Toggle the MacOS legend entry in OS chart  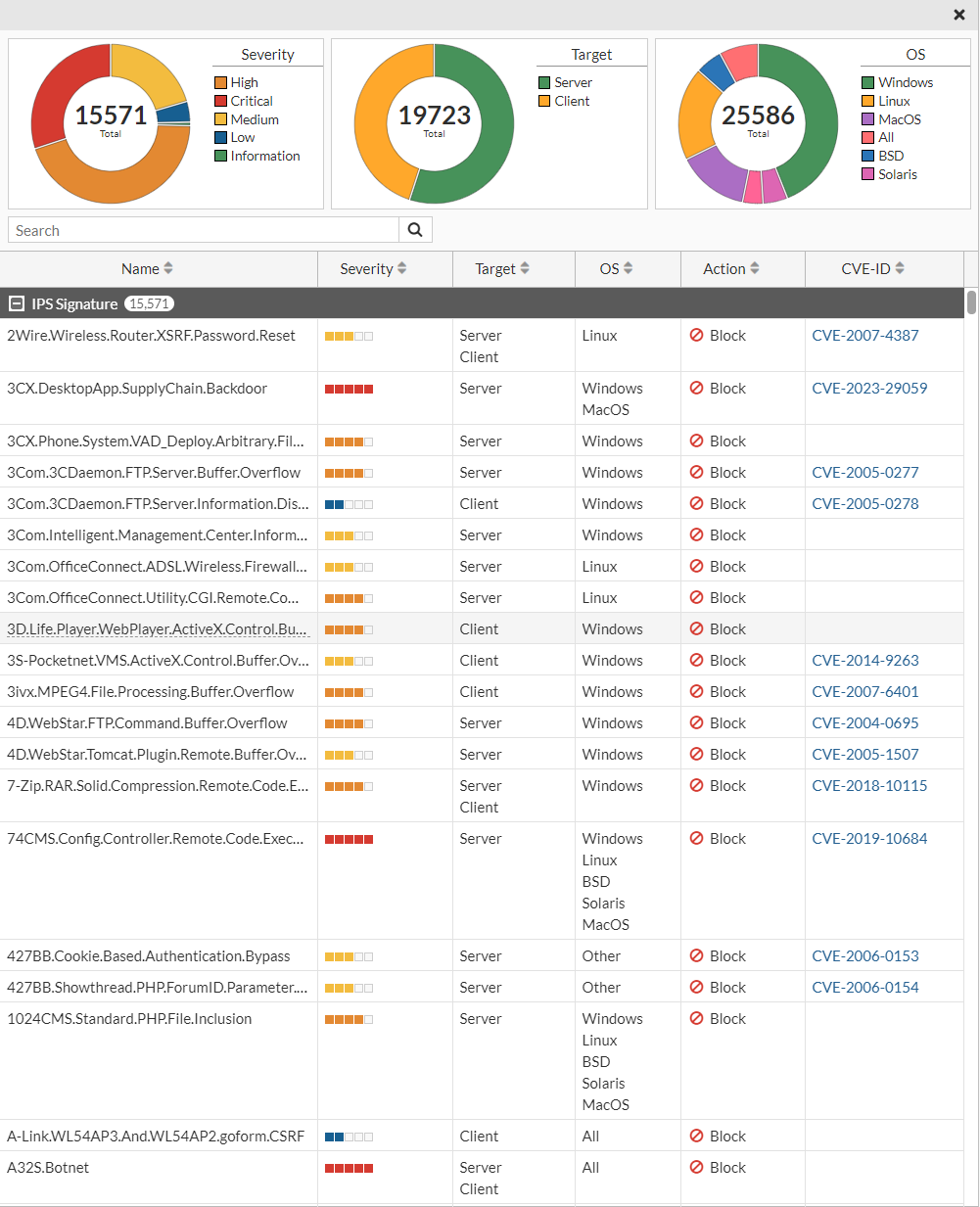click(899, 119)
